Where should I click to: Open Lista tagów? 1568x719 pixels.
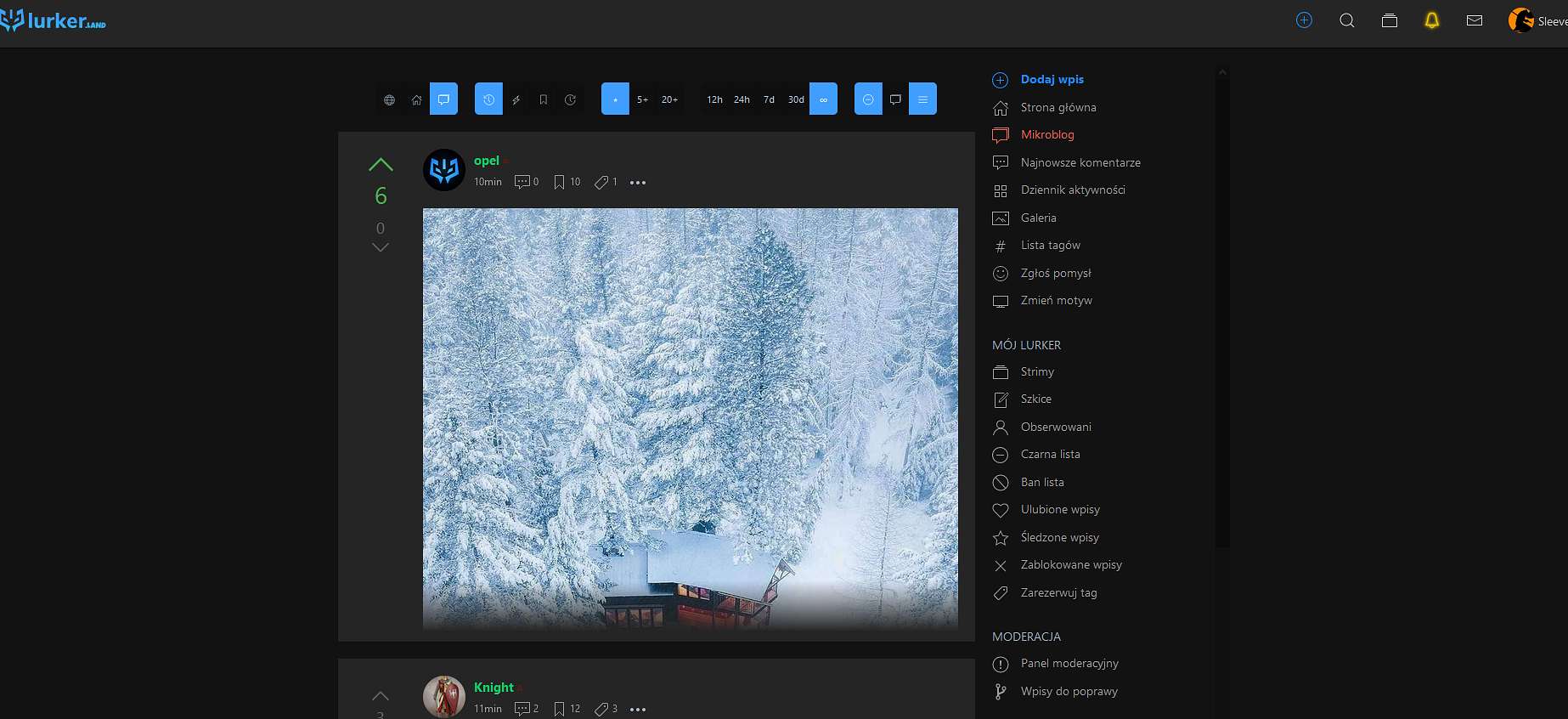(x=1050, y=245)
